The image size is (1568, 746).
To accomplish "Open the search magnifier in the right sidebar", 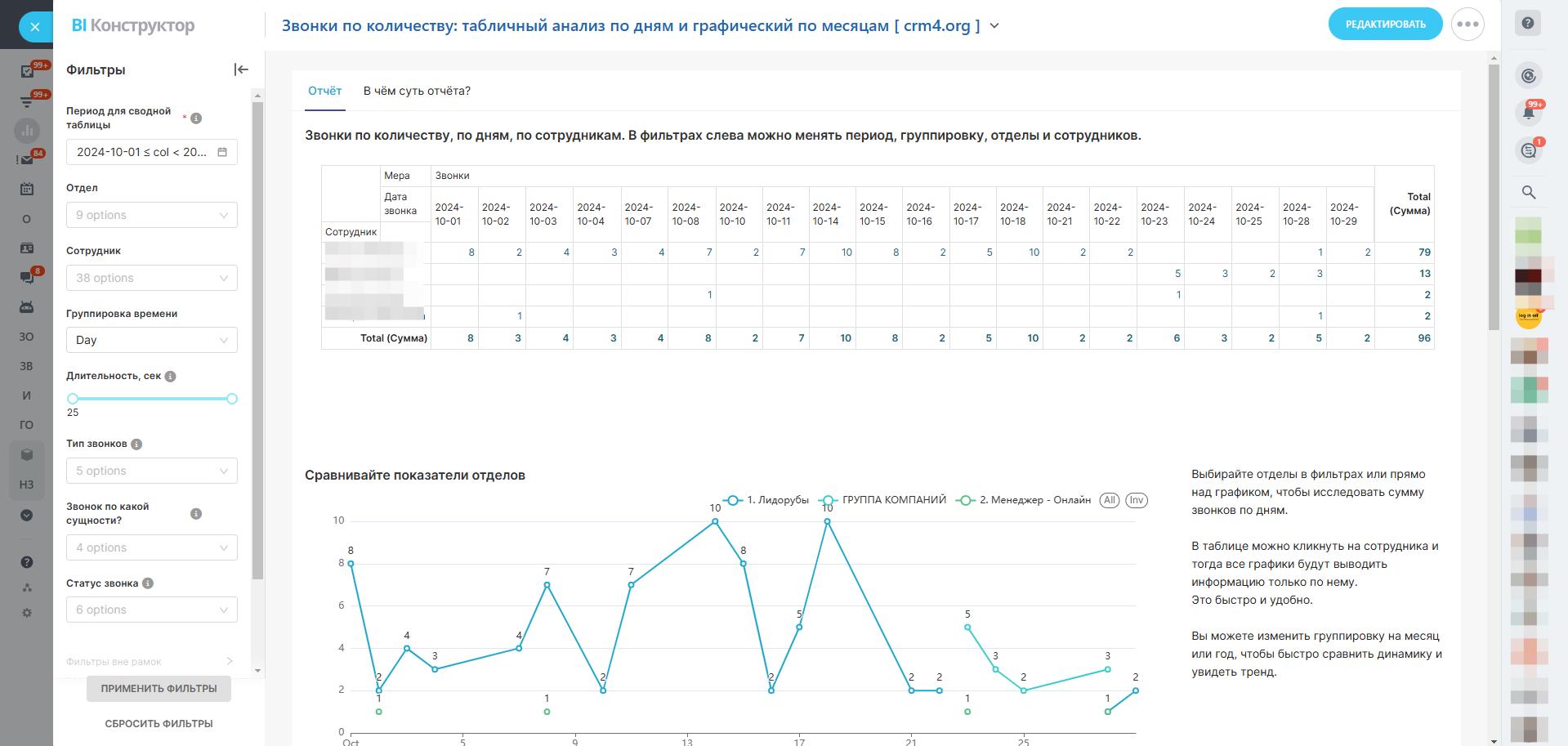I will pyautogui.click(x=1529, y=193).
